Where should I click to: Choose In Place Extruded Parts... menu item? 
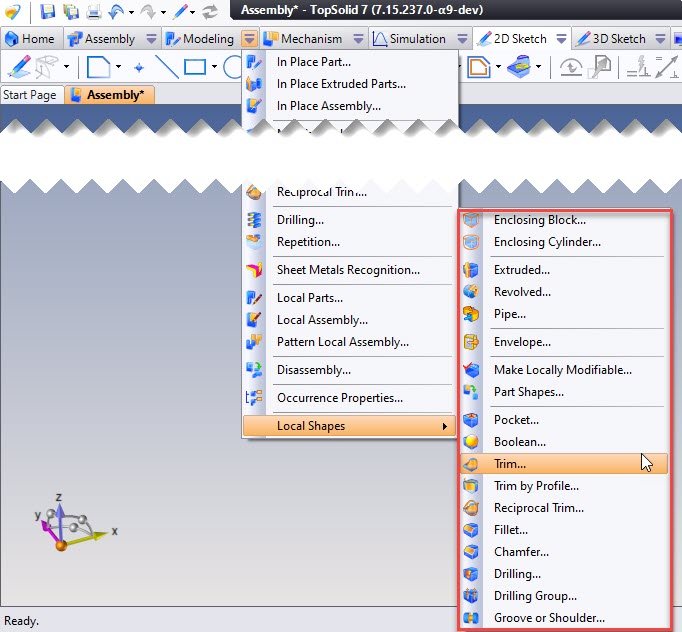[x=350, y=84]
